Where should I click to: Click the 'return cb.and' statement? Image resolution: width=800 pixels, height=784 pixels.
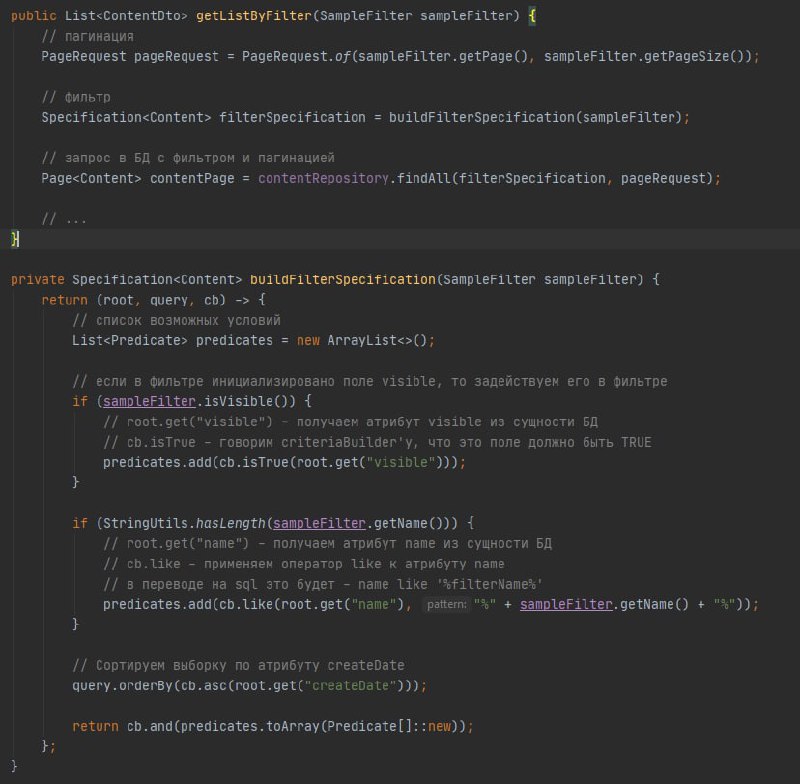(x=272, y=726)
